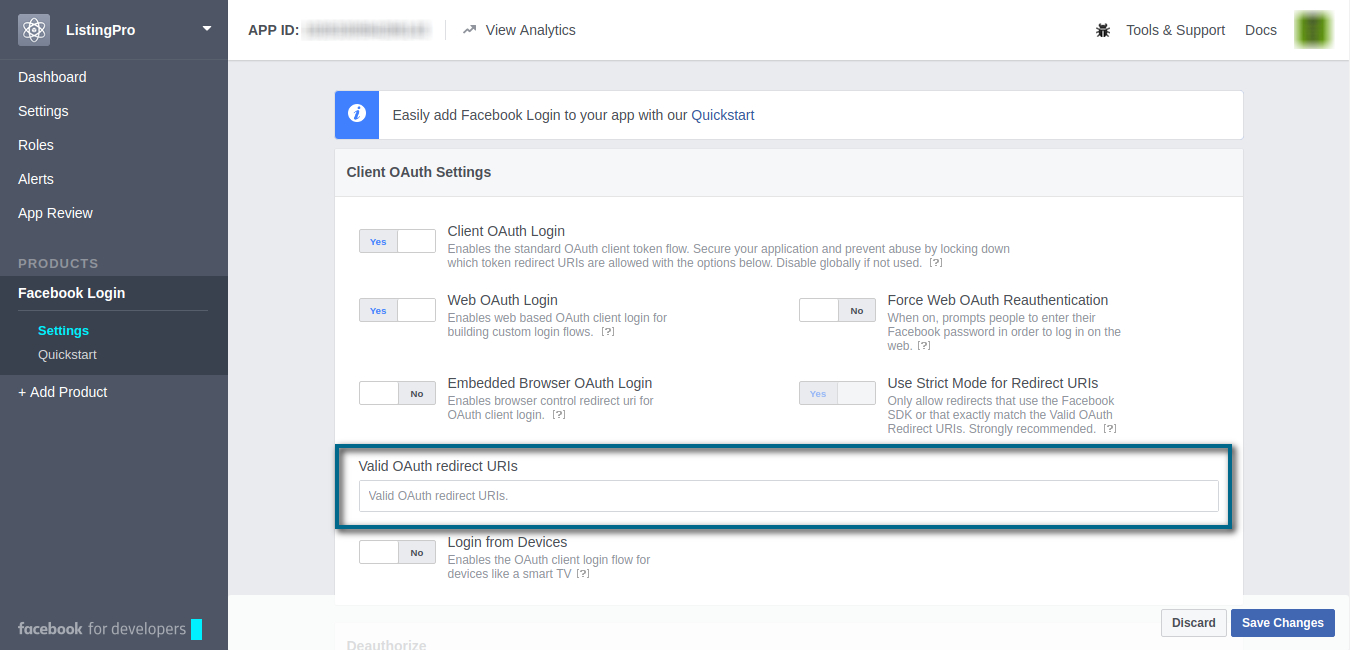Open help for Strict Mode for Redirect URIs
The image size is (1350, 650).
(1109, 429)
